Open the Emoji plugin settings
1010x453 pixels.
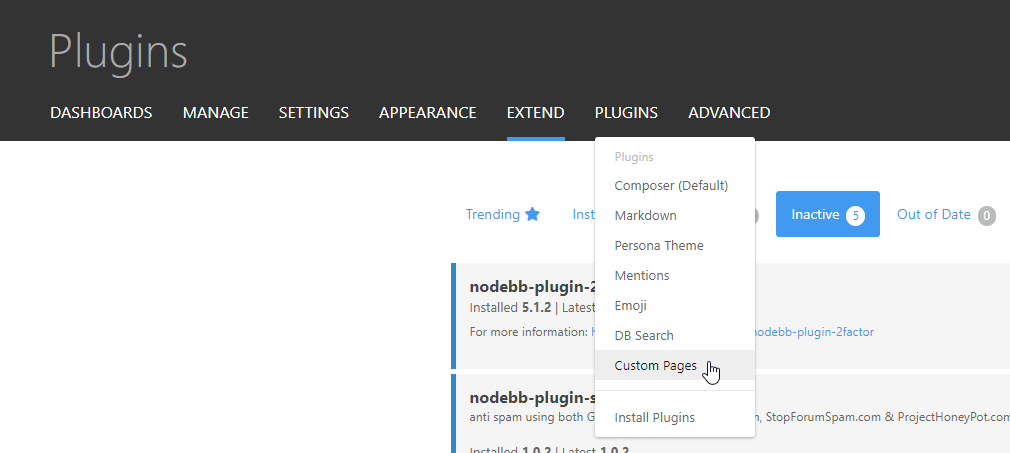click(x=632, y=306)
